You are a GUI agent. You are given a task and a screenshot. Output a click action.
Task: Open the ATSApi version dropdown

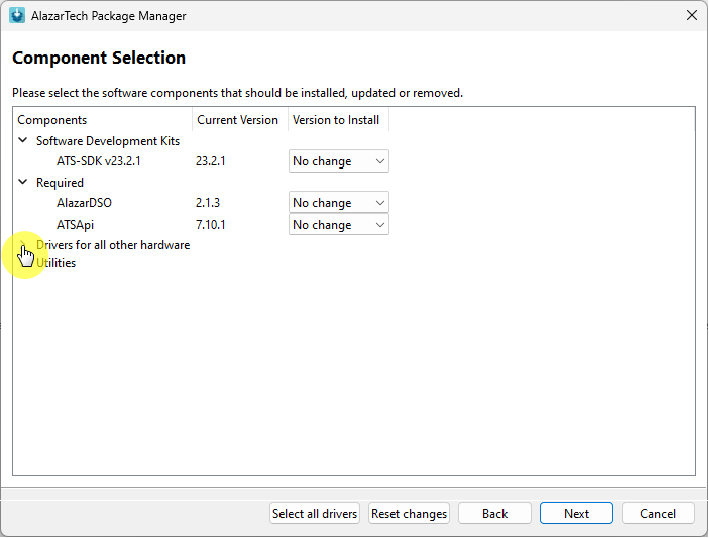tap(339, 225)
